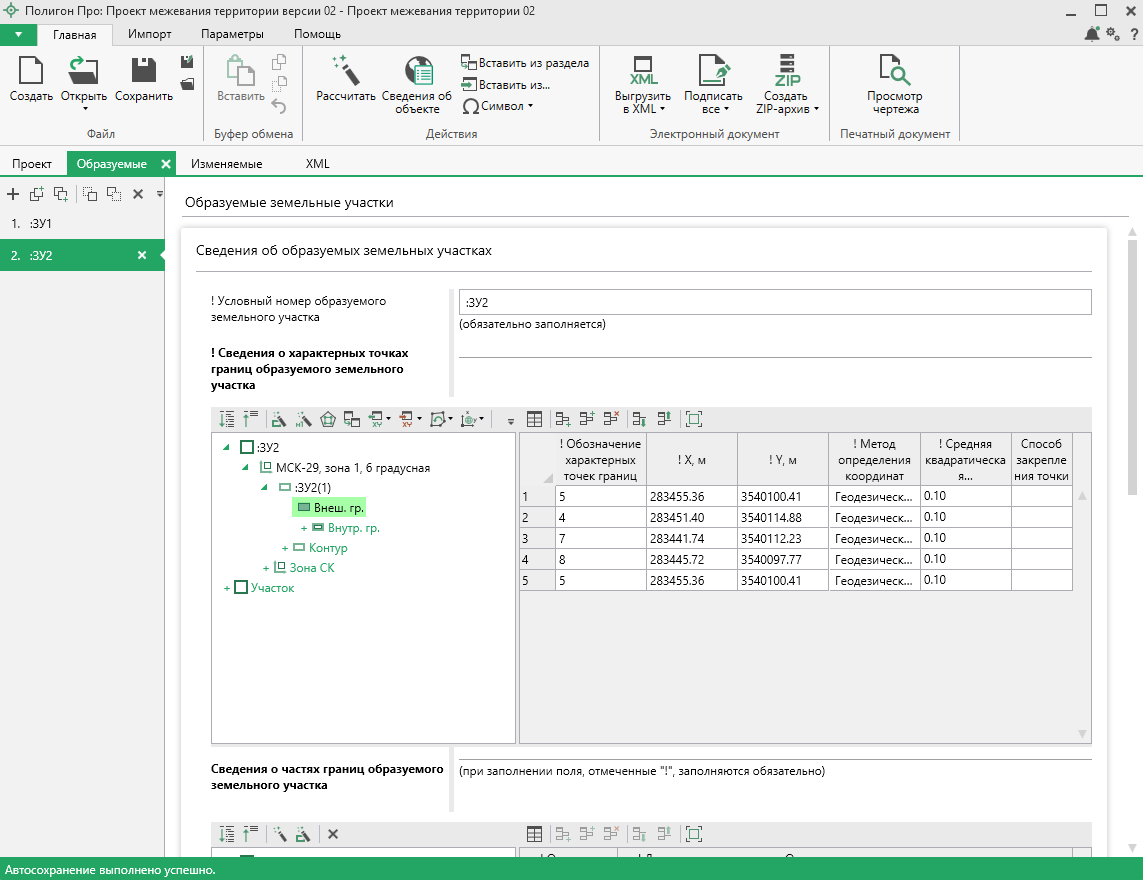The height and width of the screenshot is (880, 1143).
Task: Toggle the Участок tree node checkbox
Action: pyautogui.click(x=240, y=588)
